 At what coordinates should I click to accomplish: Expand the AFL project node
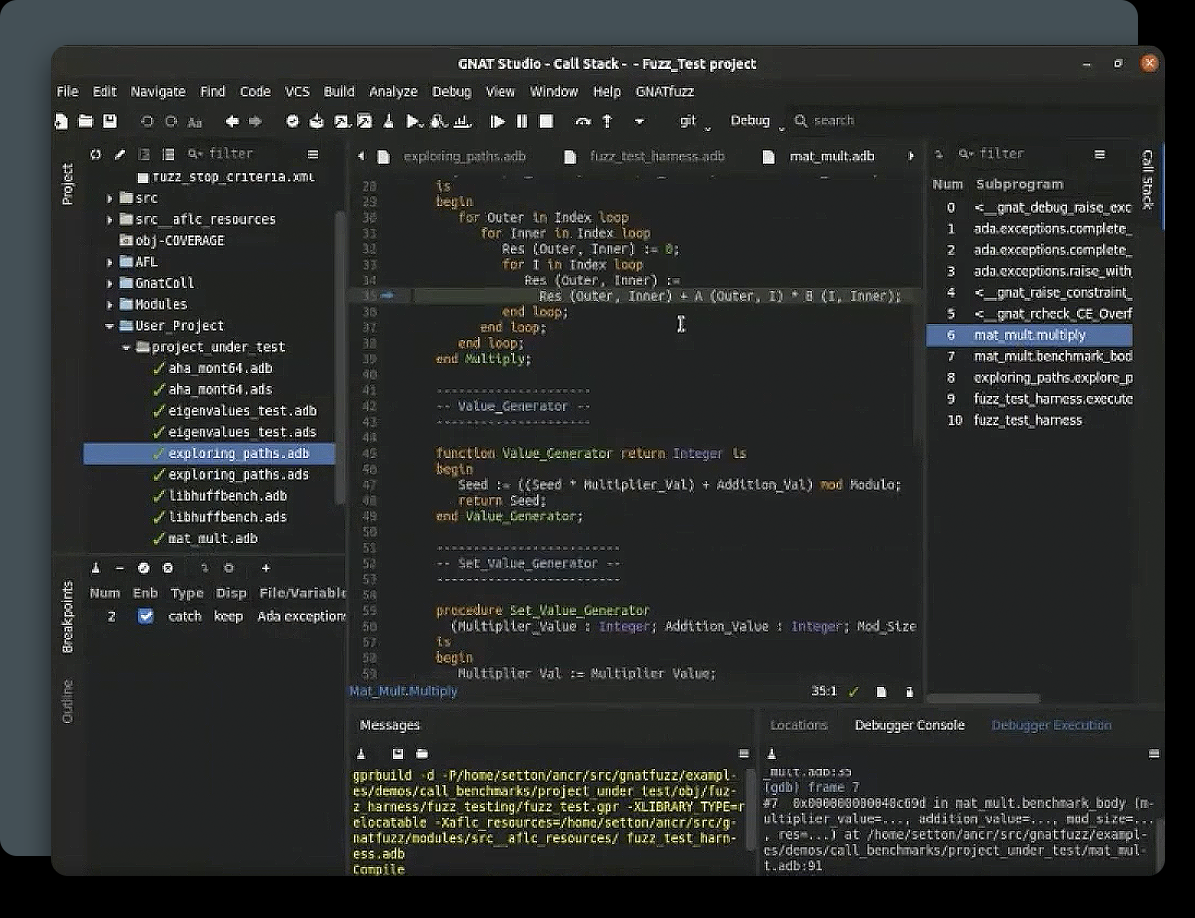pyautogui.click(x=110, y=262)
